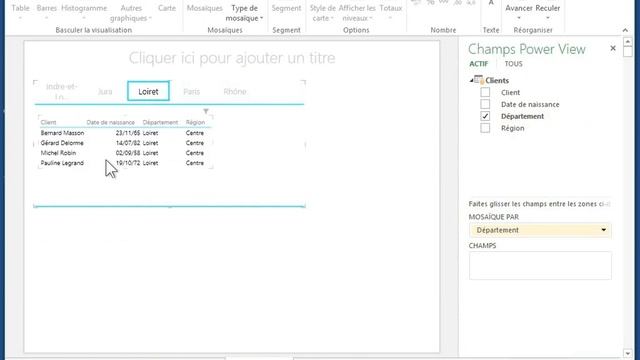
Task: Click the Clients table icon in field list
Action: click(x=479, y=80)
